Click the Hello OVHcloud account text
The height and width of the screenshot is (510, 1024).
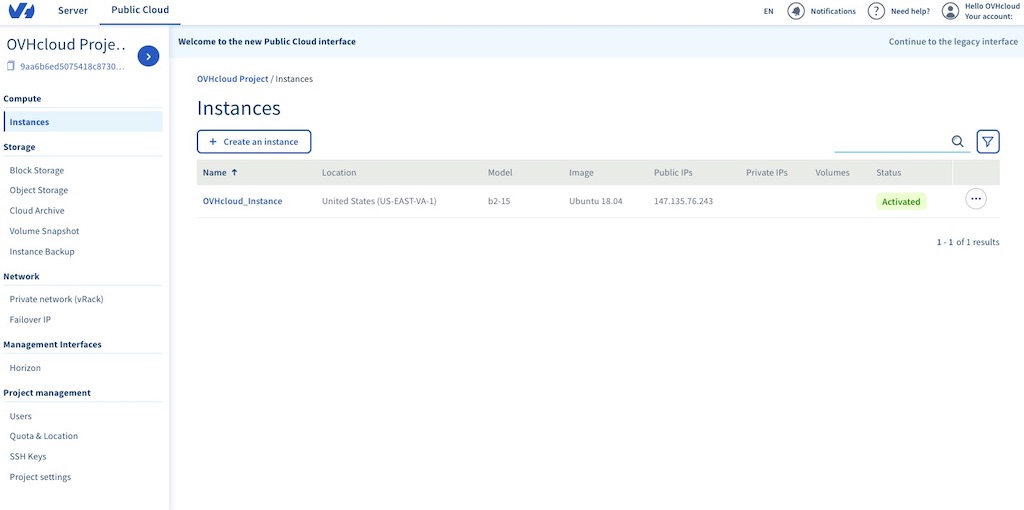(x=991, y=6)
